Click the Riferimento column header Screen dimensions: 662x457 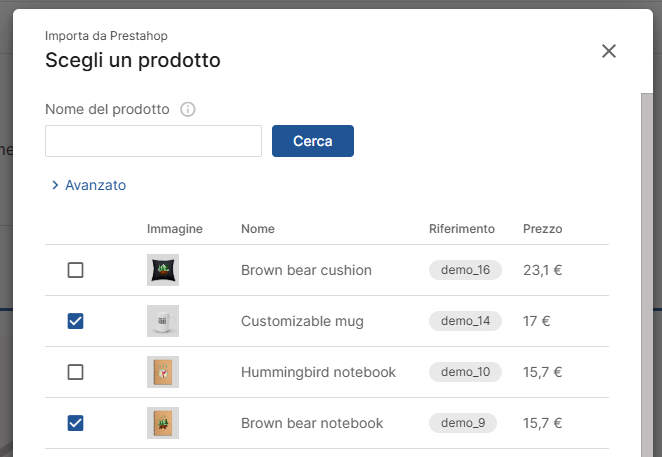click(461, 229)
